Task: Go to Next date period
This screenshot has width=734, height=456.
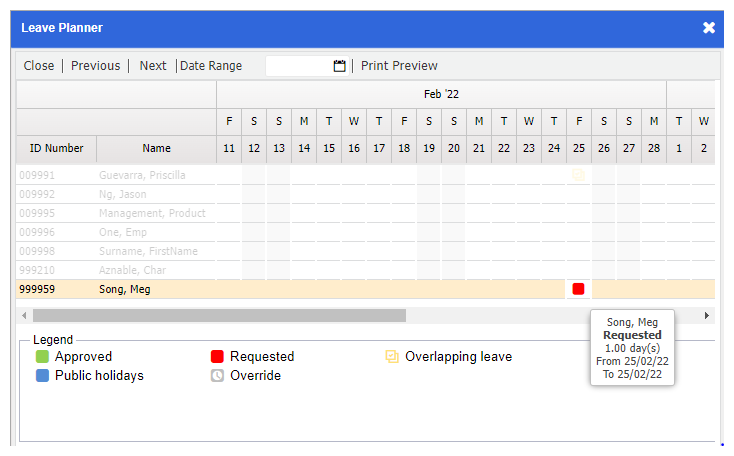Action: click(x=153, y=66)
